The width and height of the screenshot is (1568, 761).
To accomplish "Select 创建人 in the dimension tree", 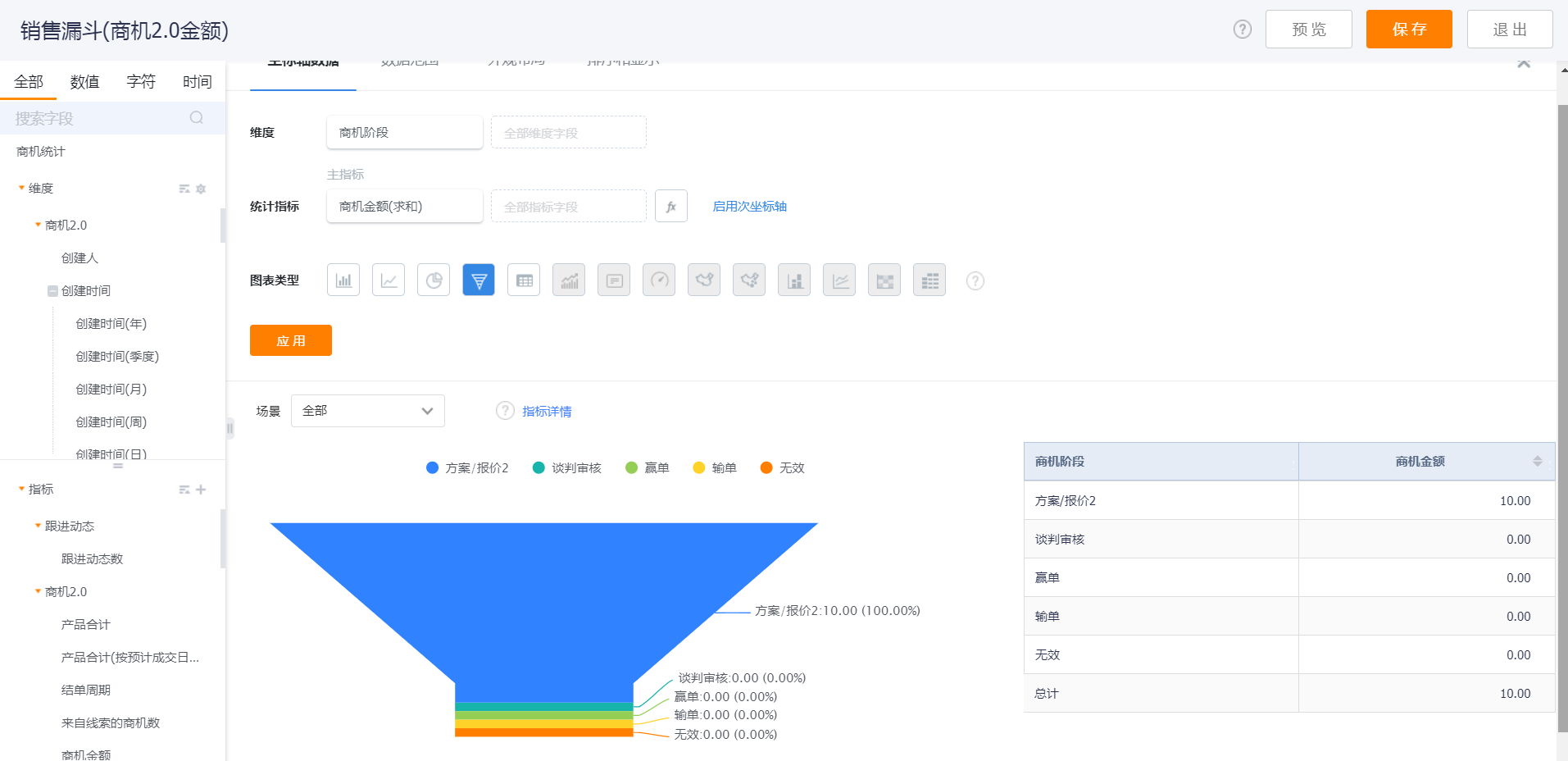I will pyautogui.click(x=80, y=258).
